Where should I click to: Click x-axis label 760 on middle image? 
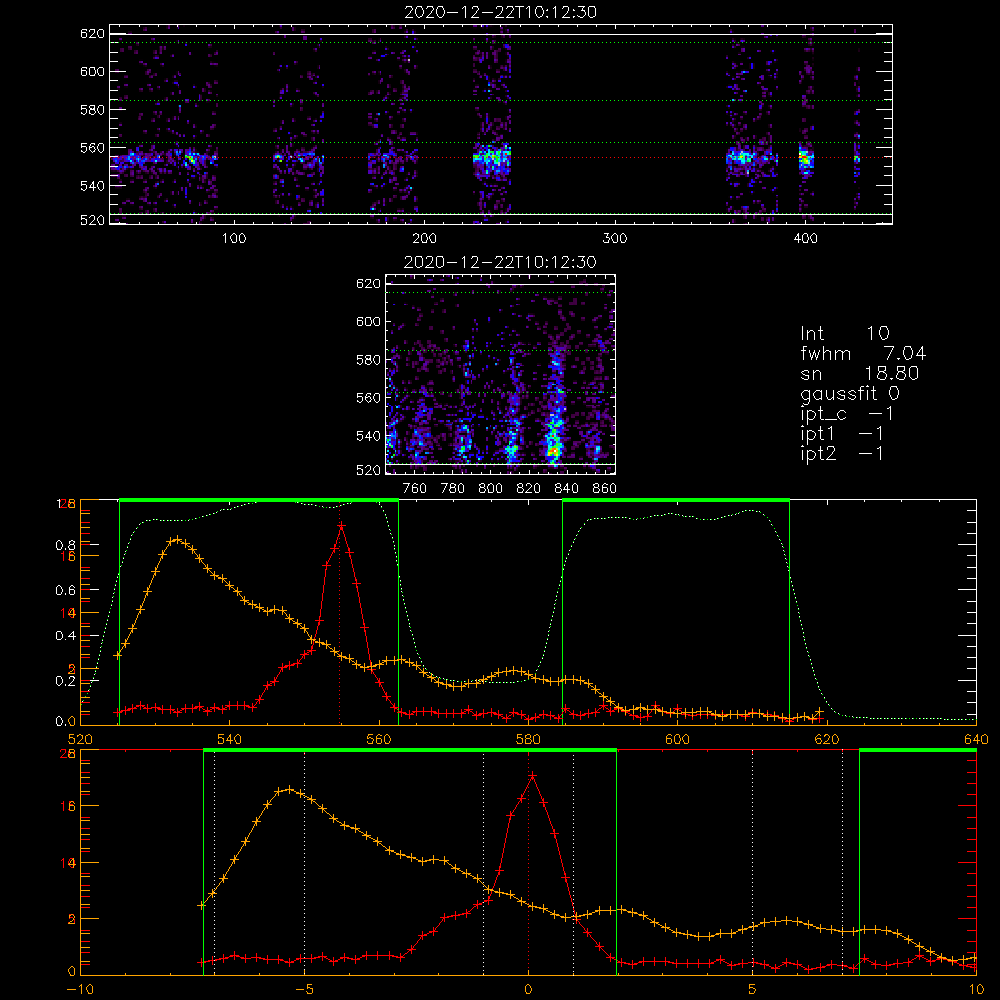415,489
